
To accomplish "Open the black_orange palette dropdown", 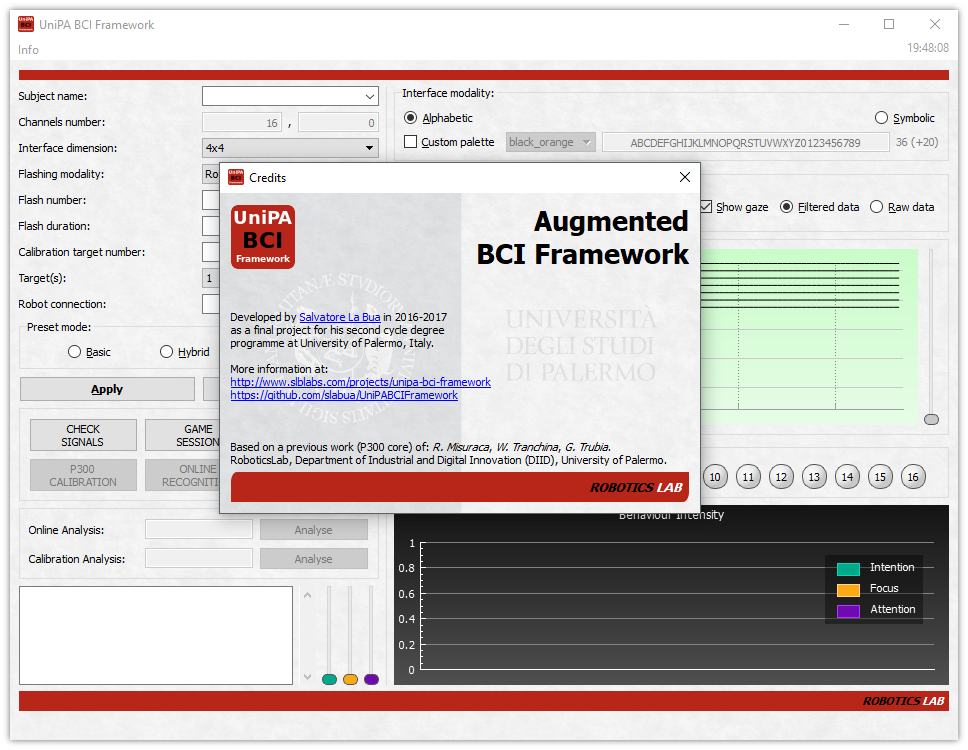I will (x=551, y=142).
